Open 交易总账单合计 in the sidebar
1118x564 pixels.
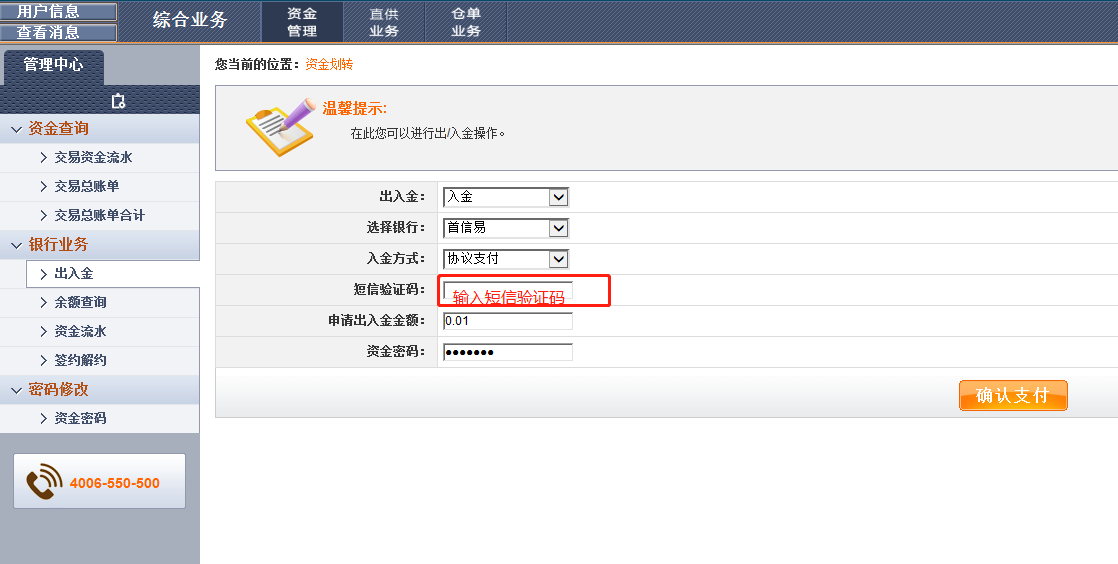pyautogui.click(x=100, y=215)
